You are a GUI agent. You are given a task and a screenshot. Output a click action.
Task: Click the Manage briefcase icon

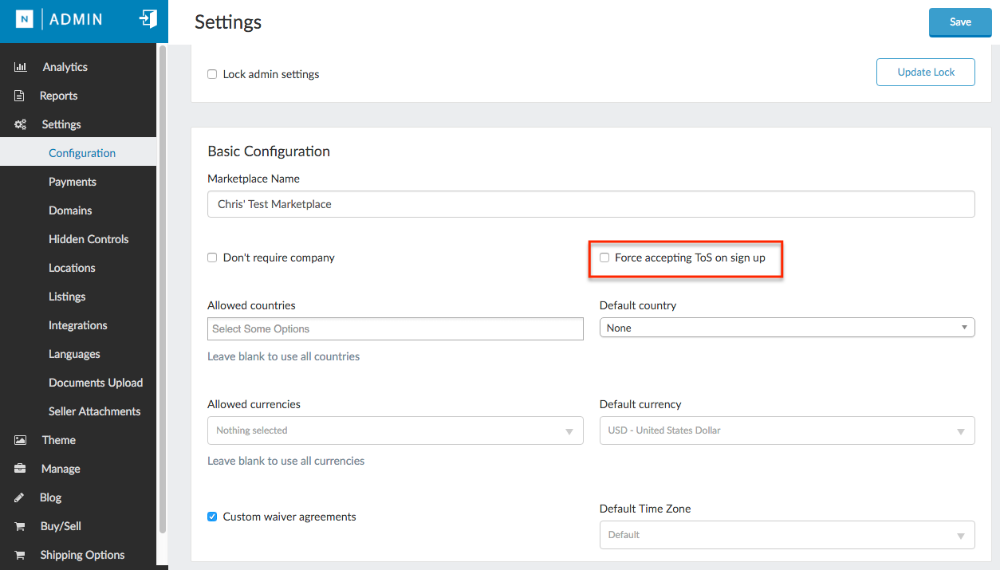[x=19, y=469]
